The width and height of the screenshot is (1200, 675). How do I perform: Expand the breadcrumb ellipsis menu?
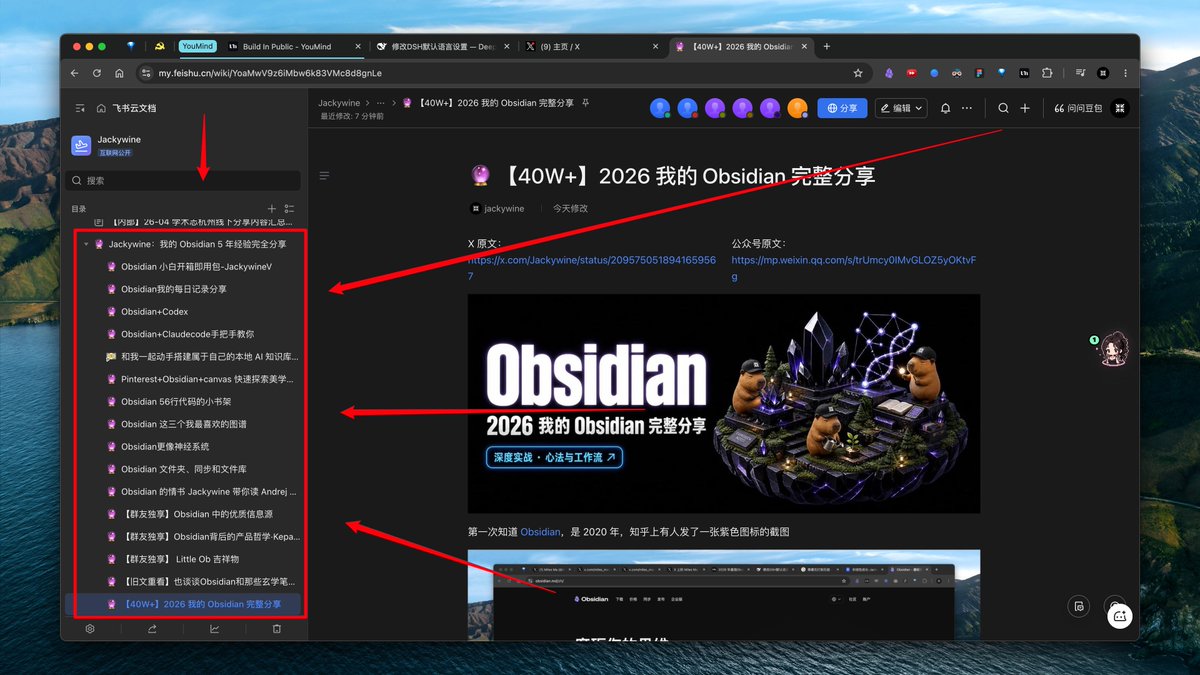381,103
